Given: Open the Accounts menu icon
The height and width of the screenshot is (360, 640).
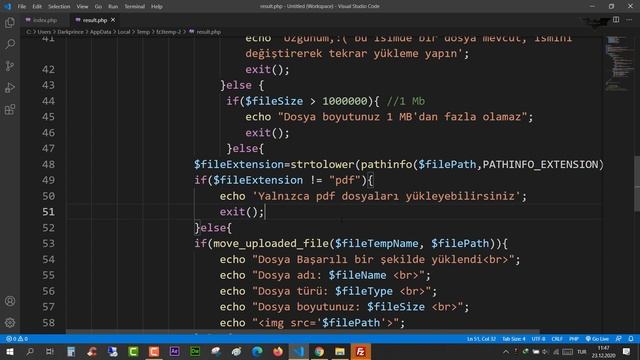Looking at the screenshot, I should [10, 301].
